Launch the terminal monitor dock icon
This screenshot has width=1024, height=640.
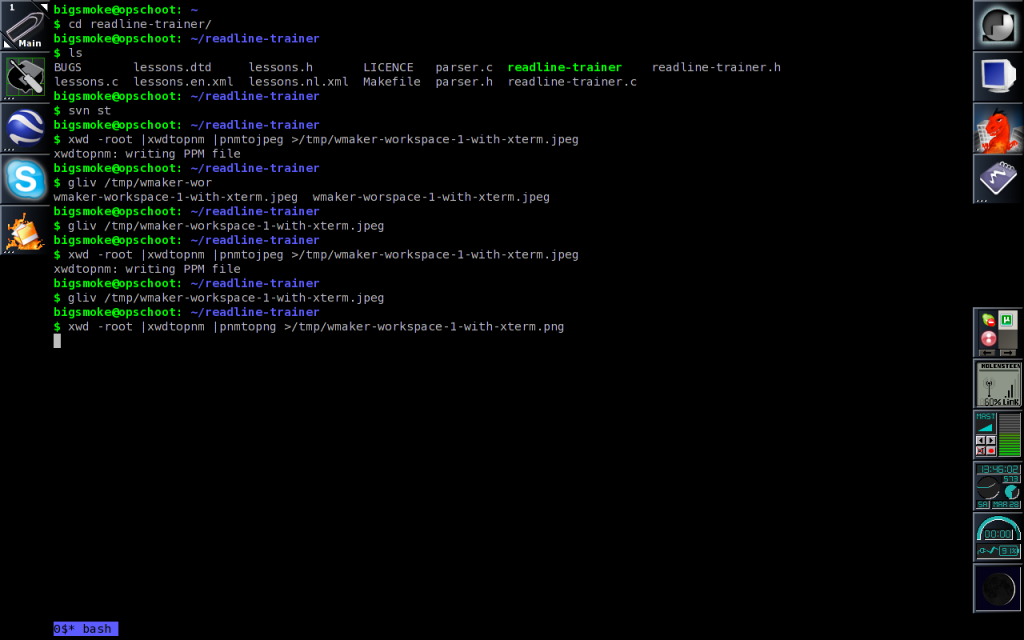coord(997,77)
